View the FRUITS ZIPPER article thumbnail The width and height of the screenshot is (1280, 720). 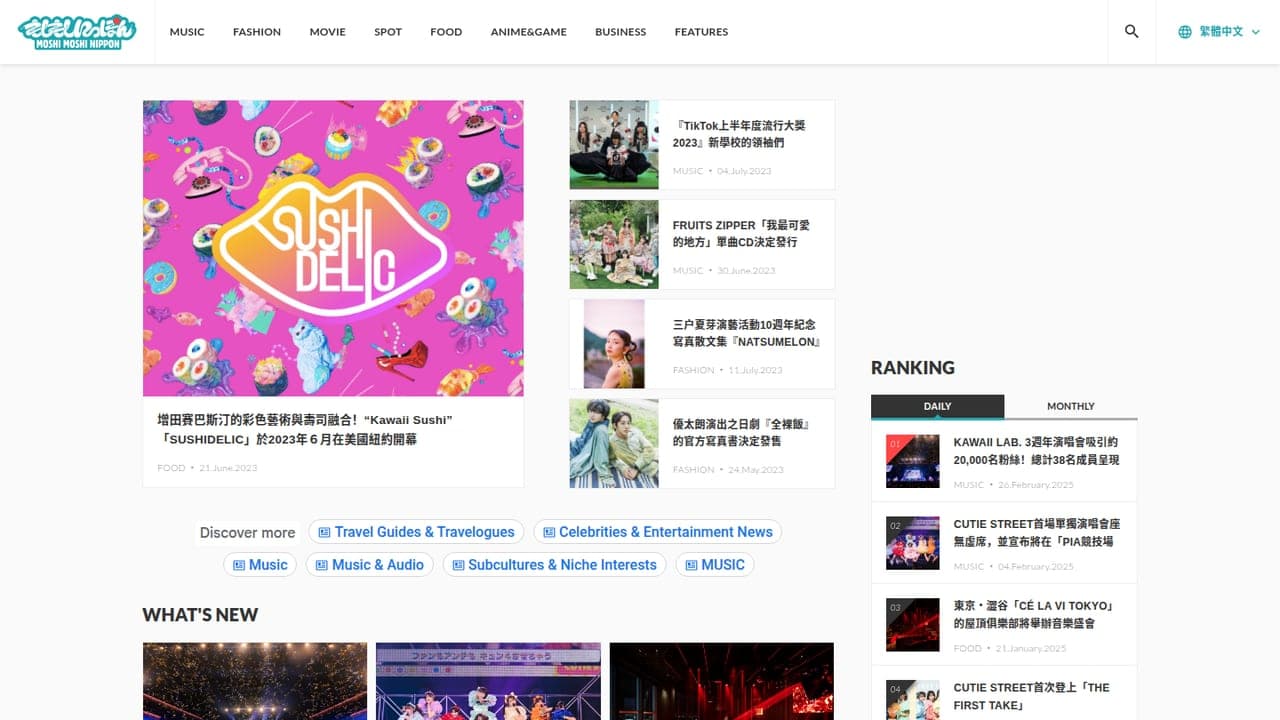click(614, 244)
